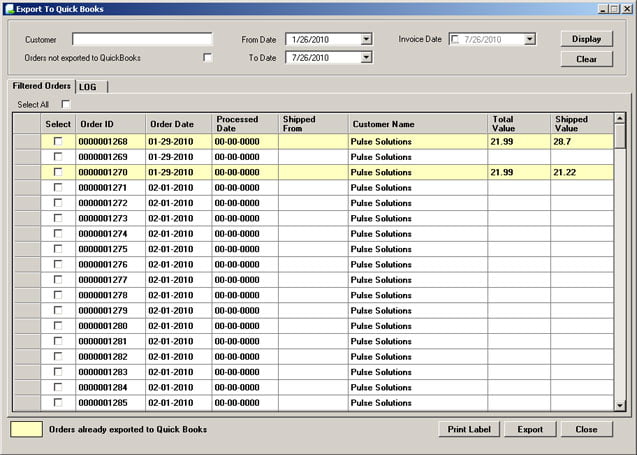
Task: Select order 0000001270 checkbox
Action: (x=58, y=172)
